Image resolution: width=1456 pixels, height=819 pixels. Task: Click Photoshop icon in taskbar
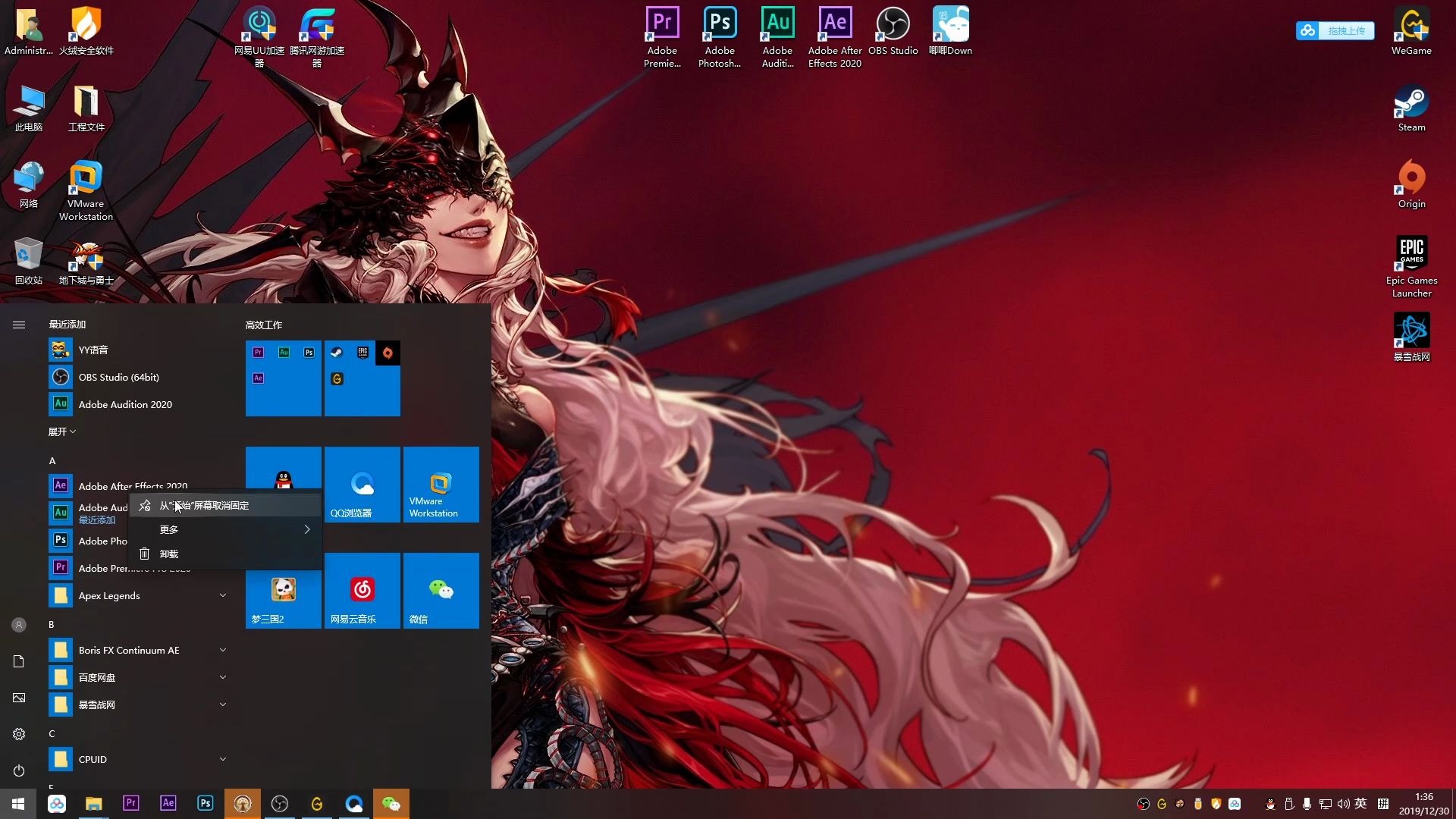205,803
